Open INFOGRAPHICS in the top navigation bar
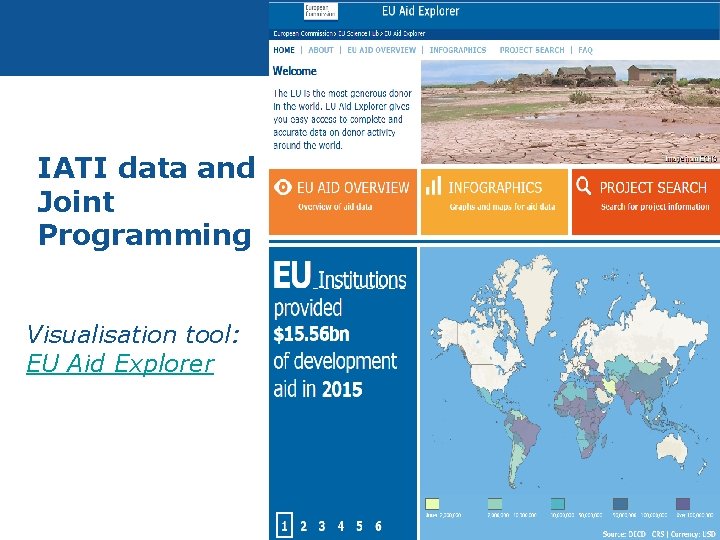This screenshot has height=540, width=720. coord(457,50)
